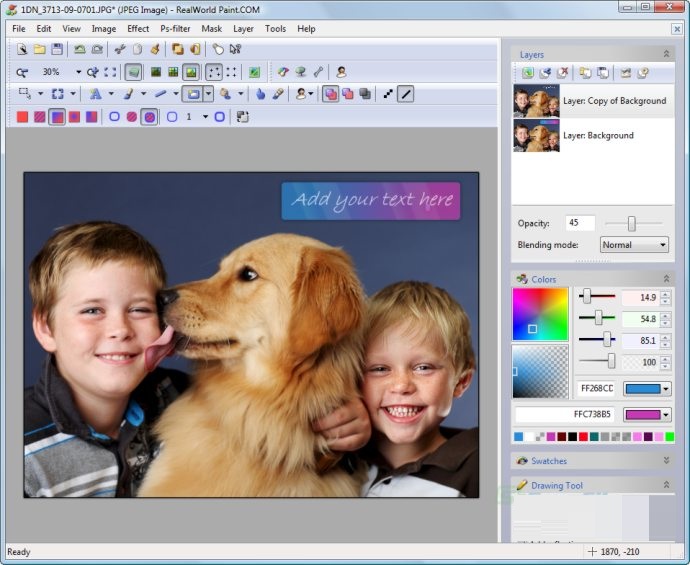
Task: Click the delete layer icon with red X
Action: click(563, 73)
